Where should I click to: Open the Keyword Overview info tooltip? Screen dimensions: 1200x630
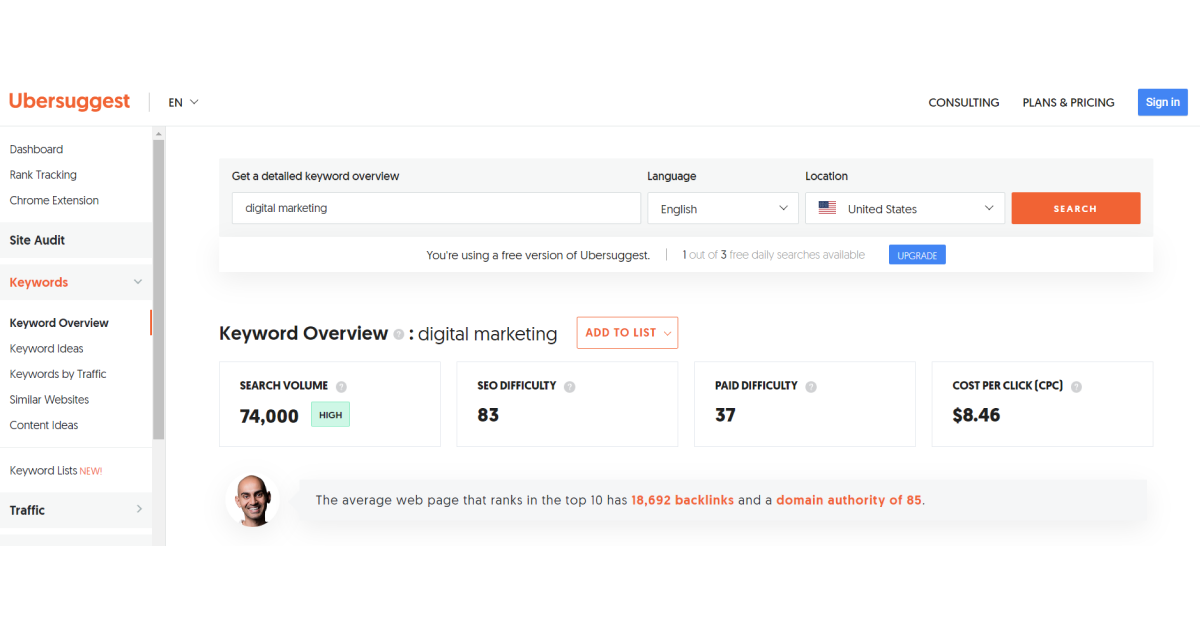pos(399,335)
